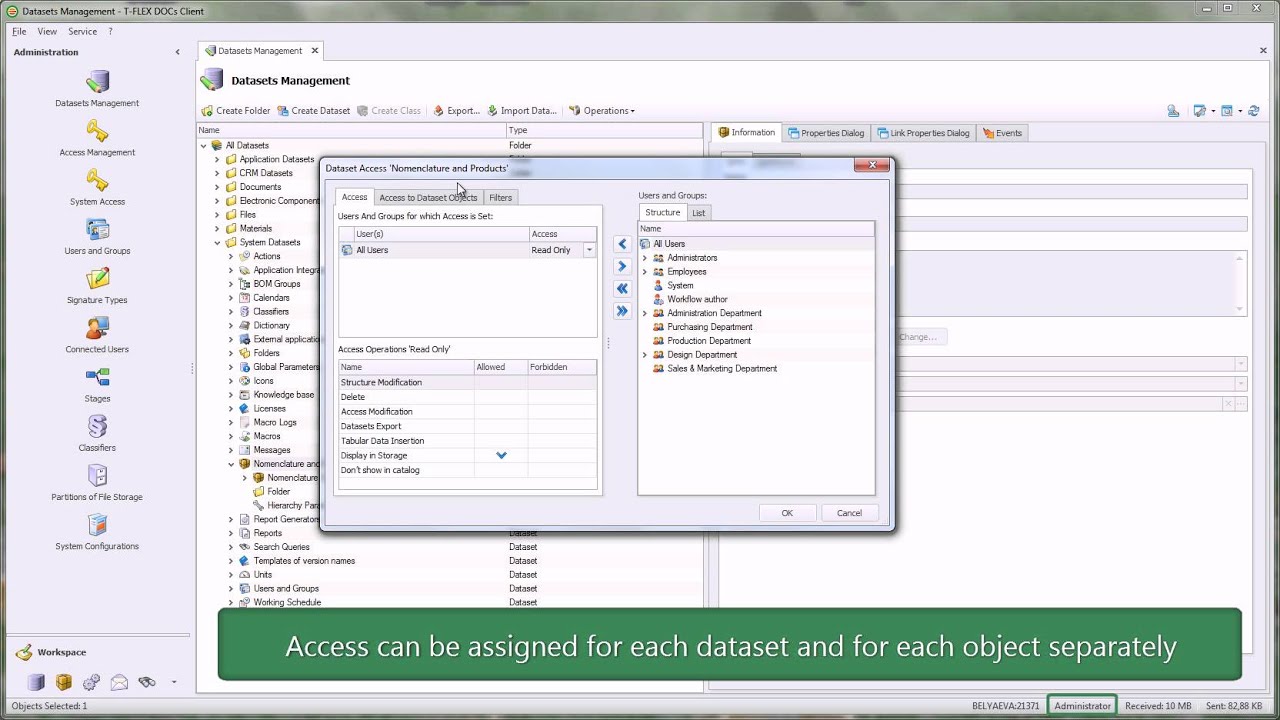Open the Events tab
1280x720 pixels.
click(x=1002, y=133)
